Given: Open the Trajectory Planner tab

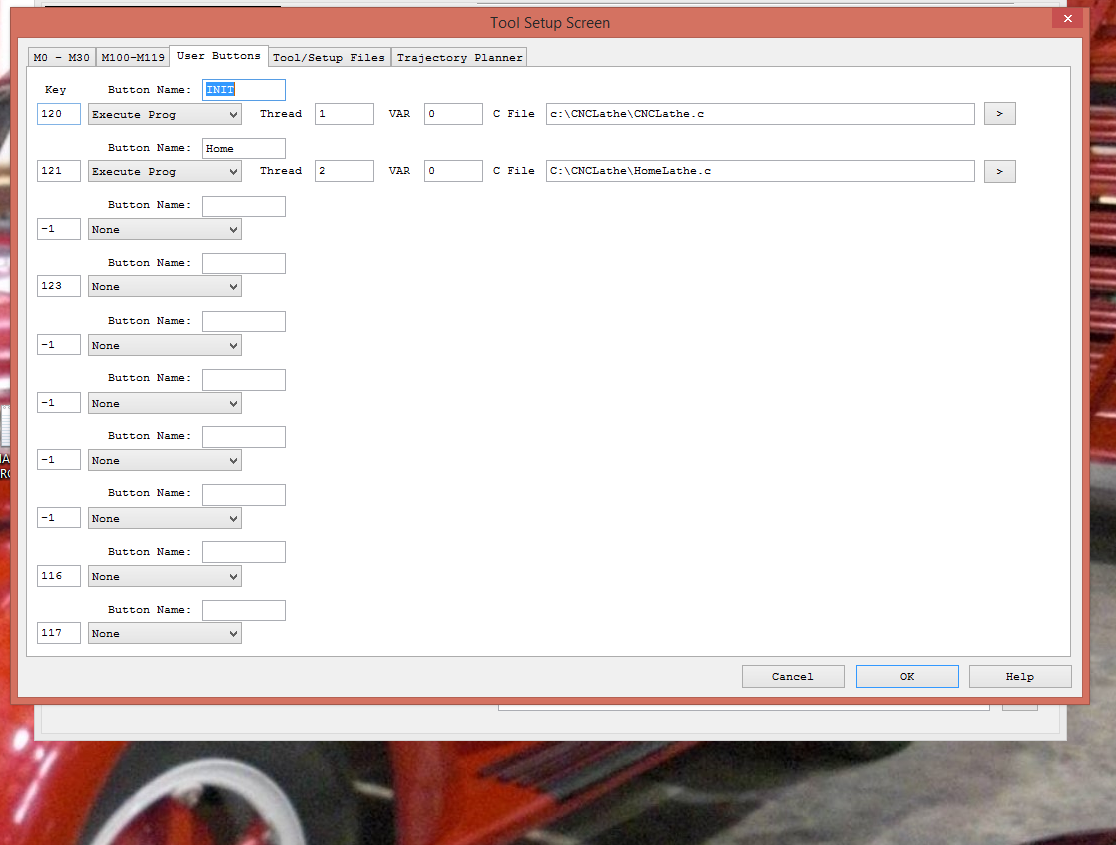Looking at the screenshot, I should 459,57.
